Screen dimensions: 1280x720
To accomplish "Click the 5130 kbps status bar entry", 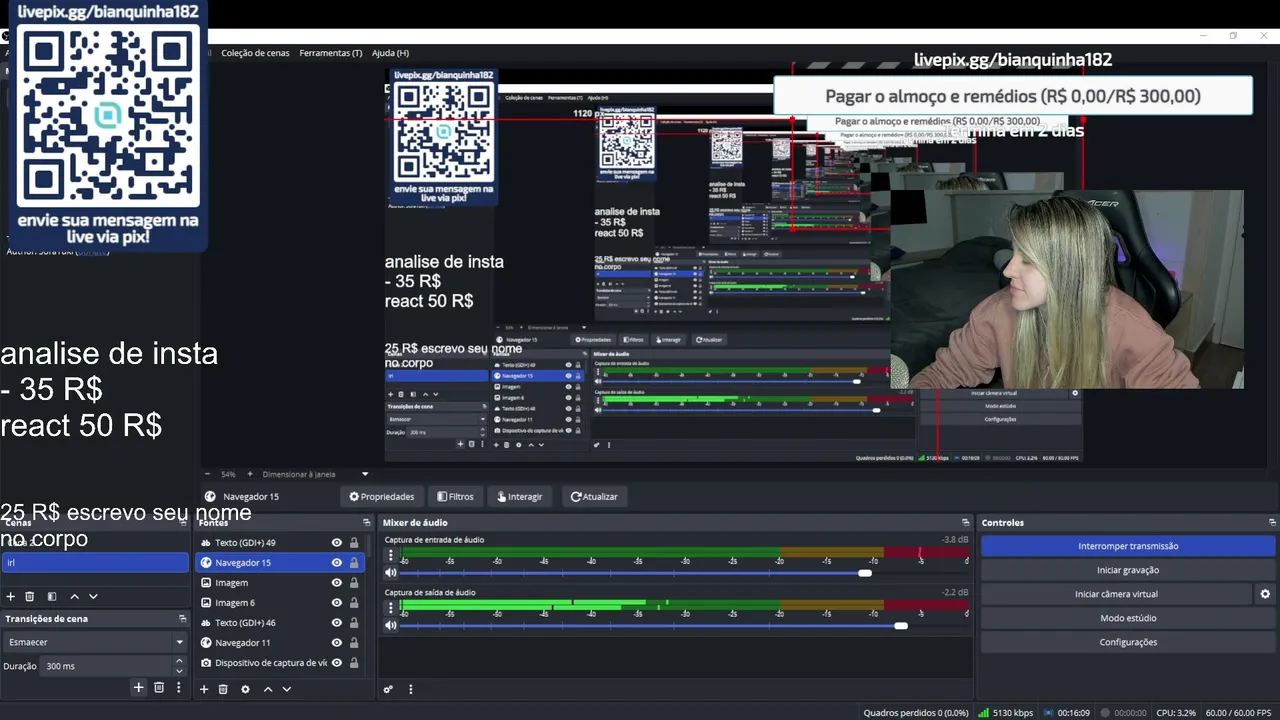I will tap(1006, 713).
